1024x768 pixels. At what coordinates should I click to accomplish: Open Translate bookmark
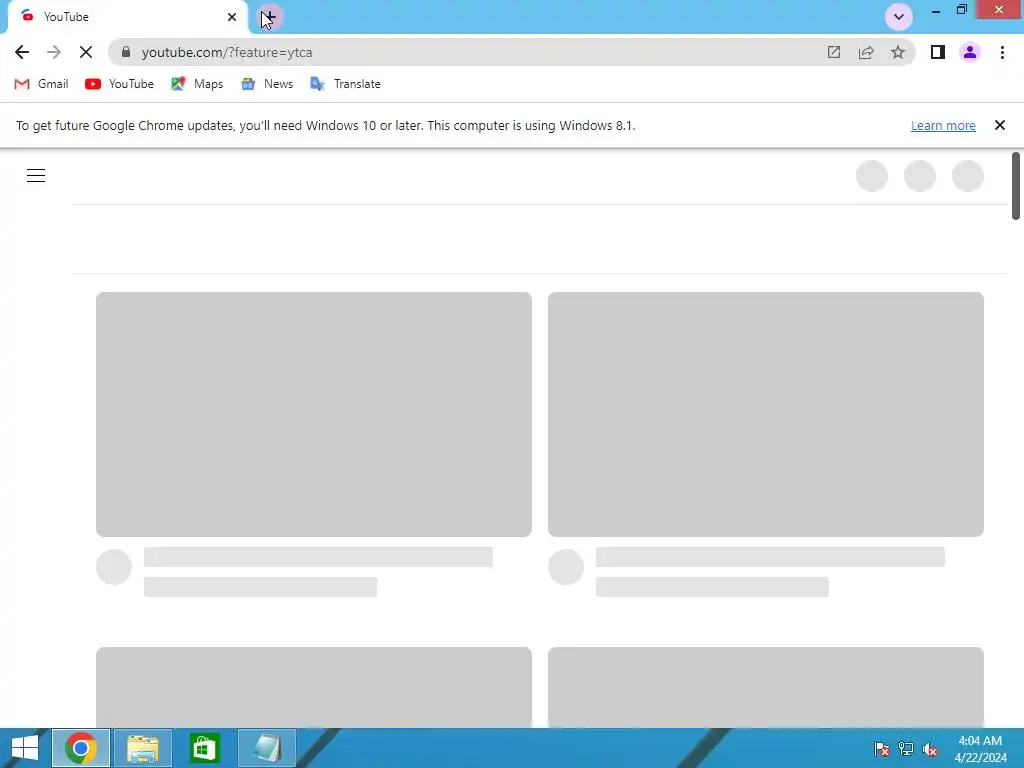pos(345,84)
